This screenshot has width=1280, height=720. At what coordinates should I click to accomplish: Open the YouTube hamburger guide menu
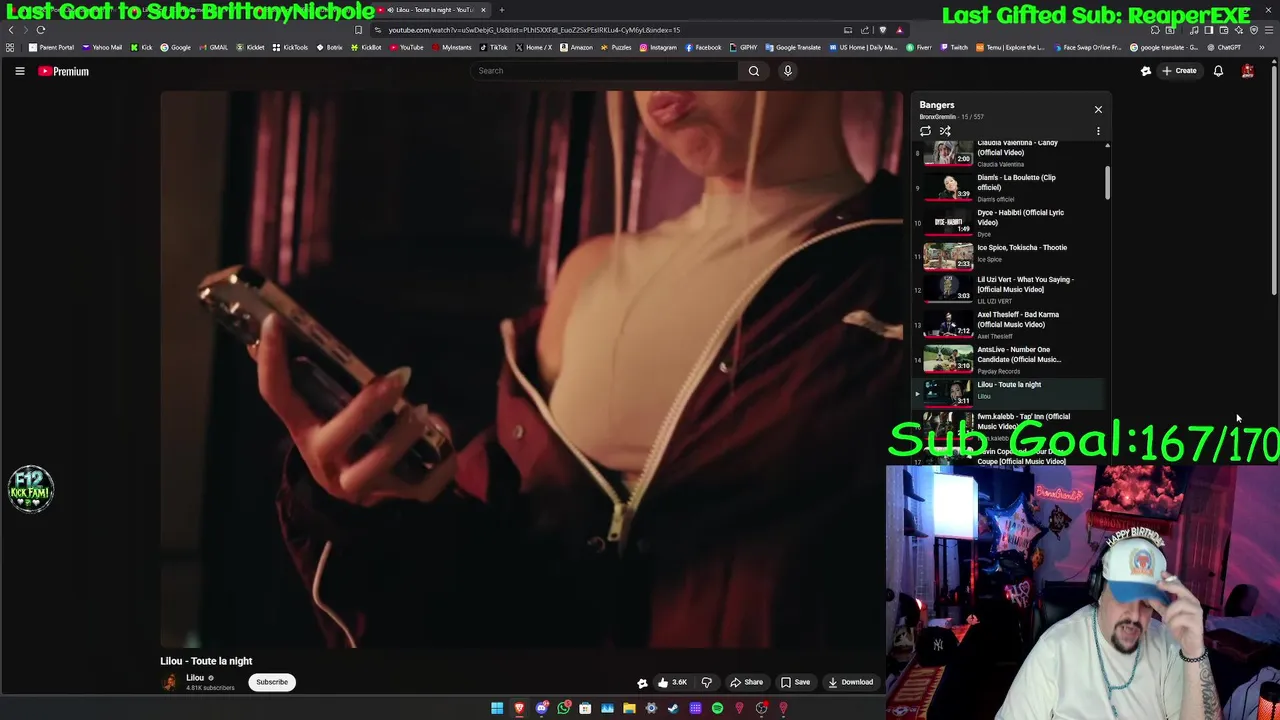pyautogui.click(x=19, y=71)
